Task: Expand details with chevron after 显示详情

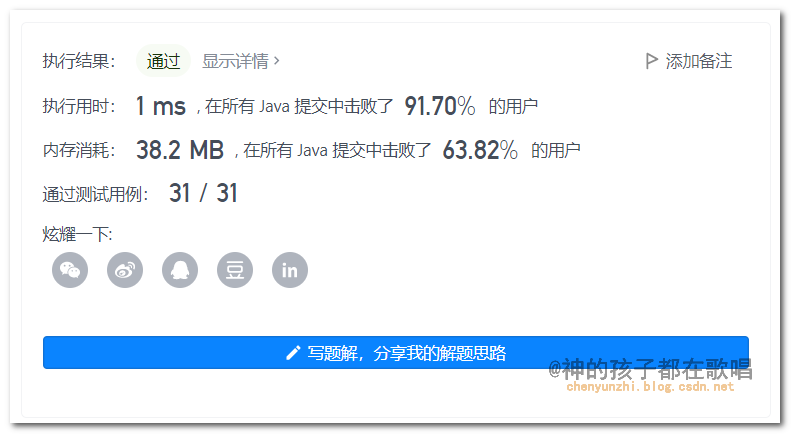Action: [x=276, y=61]
